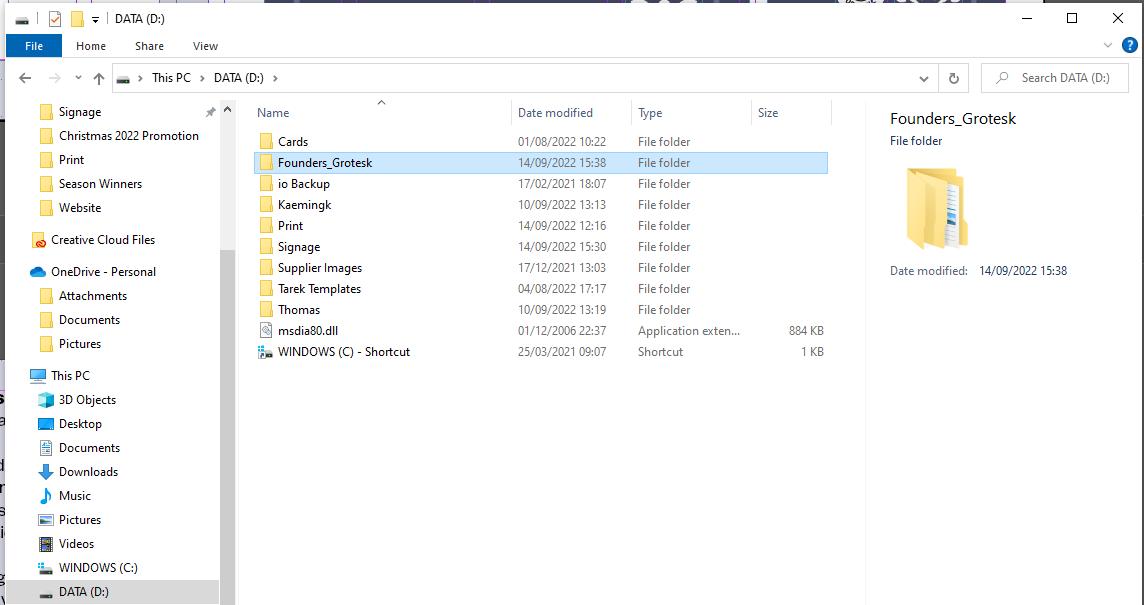Click the Back navigation arrow
Screen dimensions: 1144x605
click(26, 78)
